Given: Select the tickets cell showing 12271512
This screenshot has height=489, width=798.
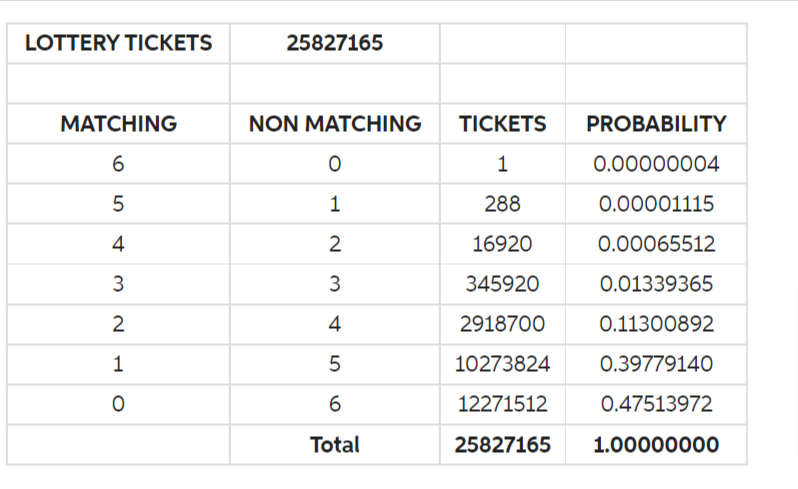Looking at the screenshot, I should 502,404.
